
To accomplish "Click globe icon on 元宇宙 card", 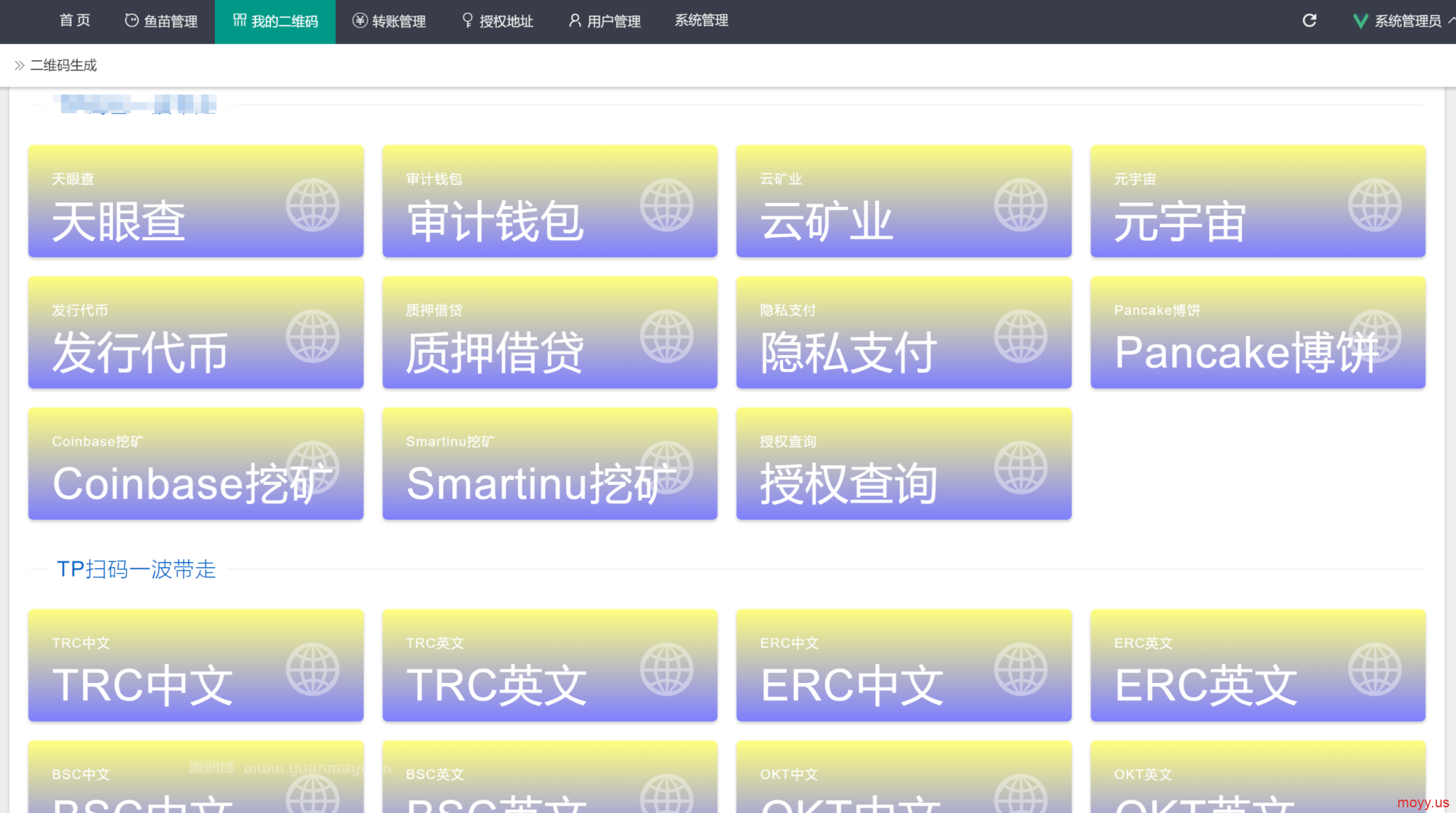I will (1375, 205).
